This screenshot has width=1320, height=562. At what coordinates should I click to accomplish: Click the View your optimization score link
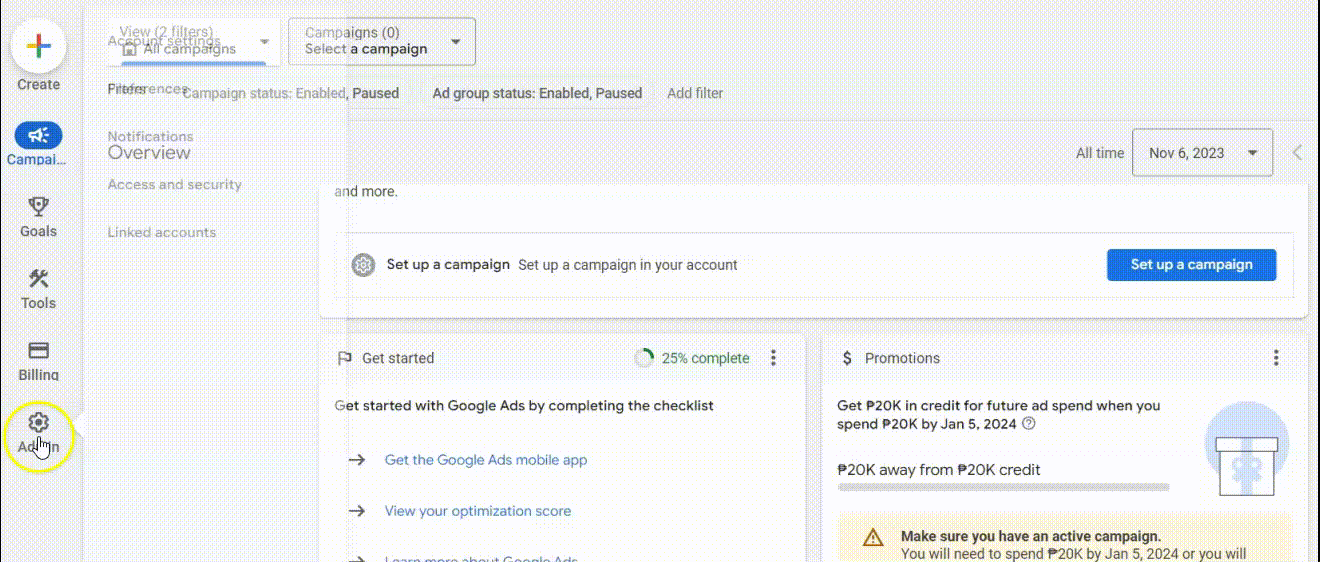(x=477, y=511)
